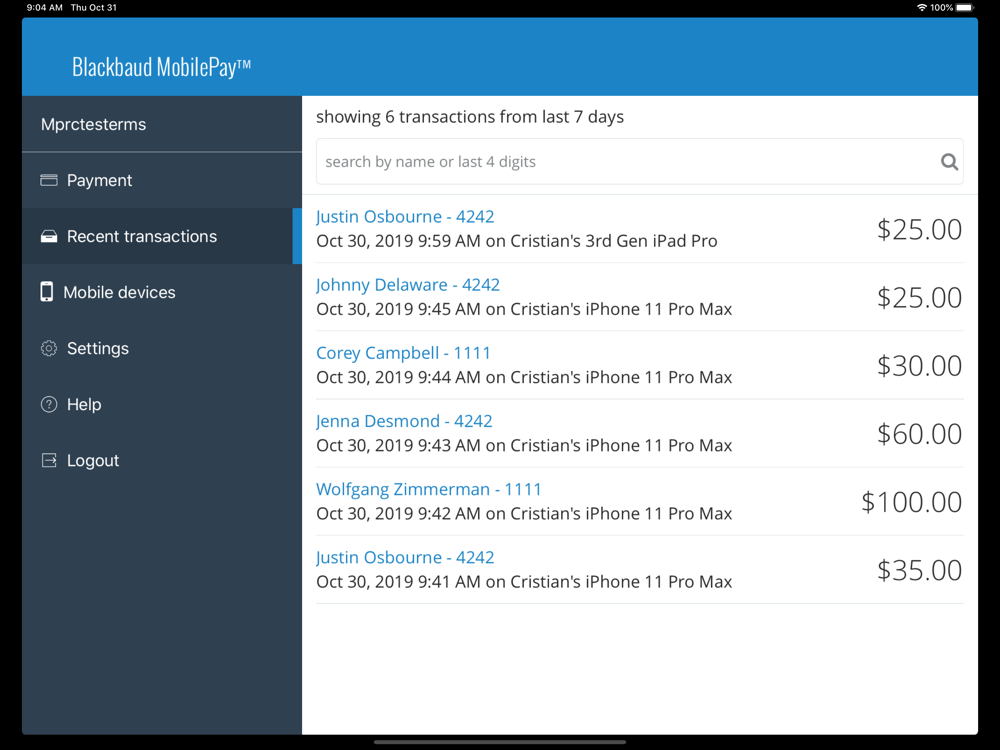1000x750 pixels.
Task: Click the 'Oct 30, 2019 9:43 AM' detail line
Action: (524, 446)
